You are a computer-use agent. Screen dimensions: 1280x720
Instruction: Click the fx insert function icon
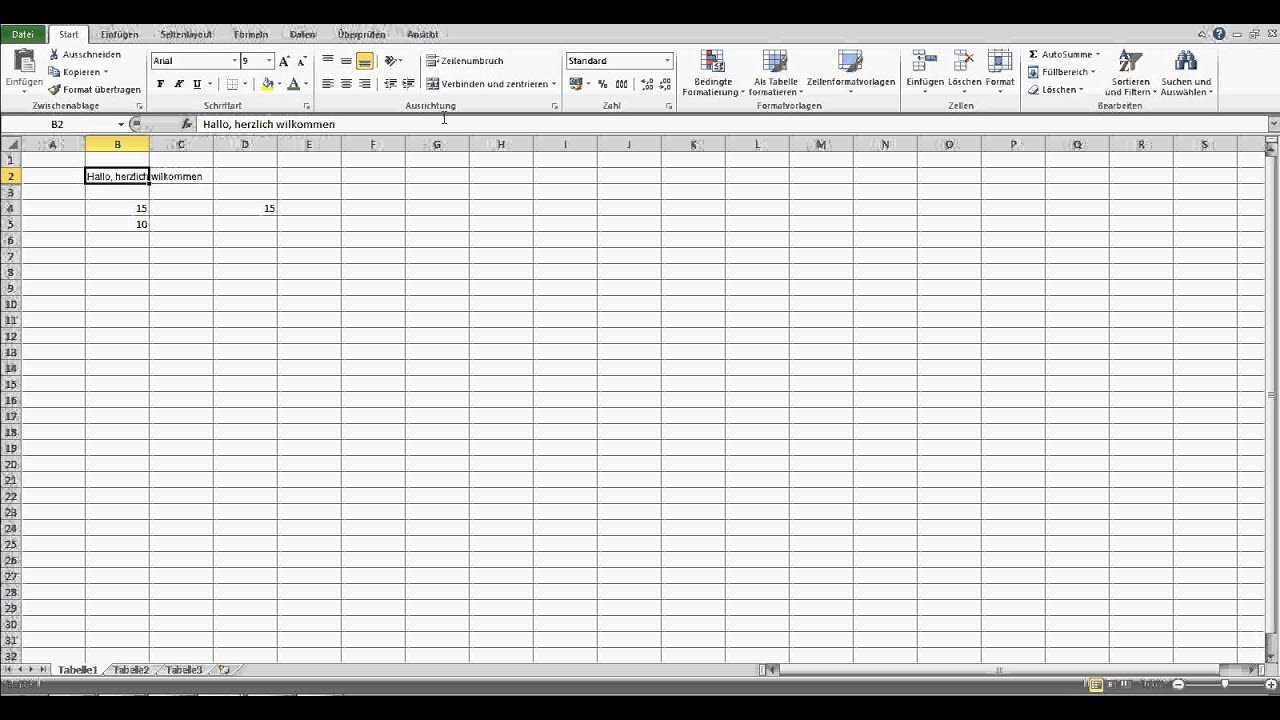point(186,124)
